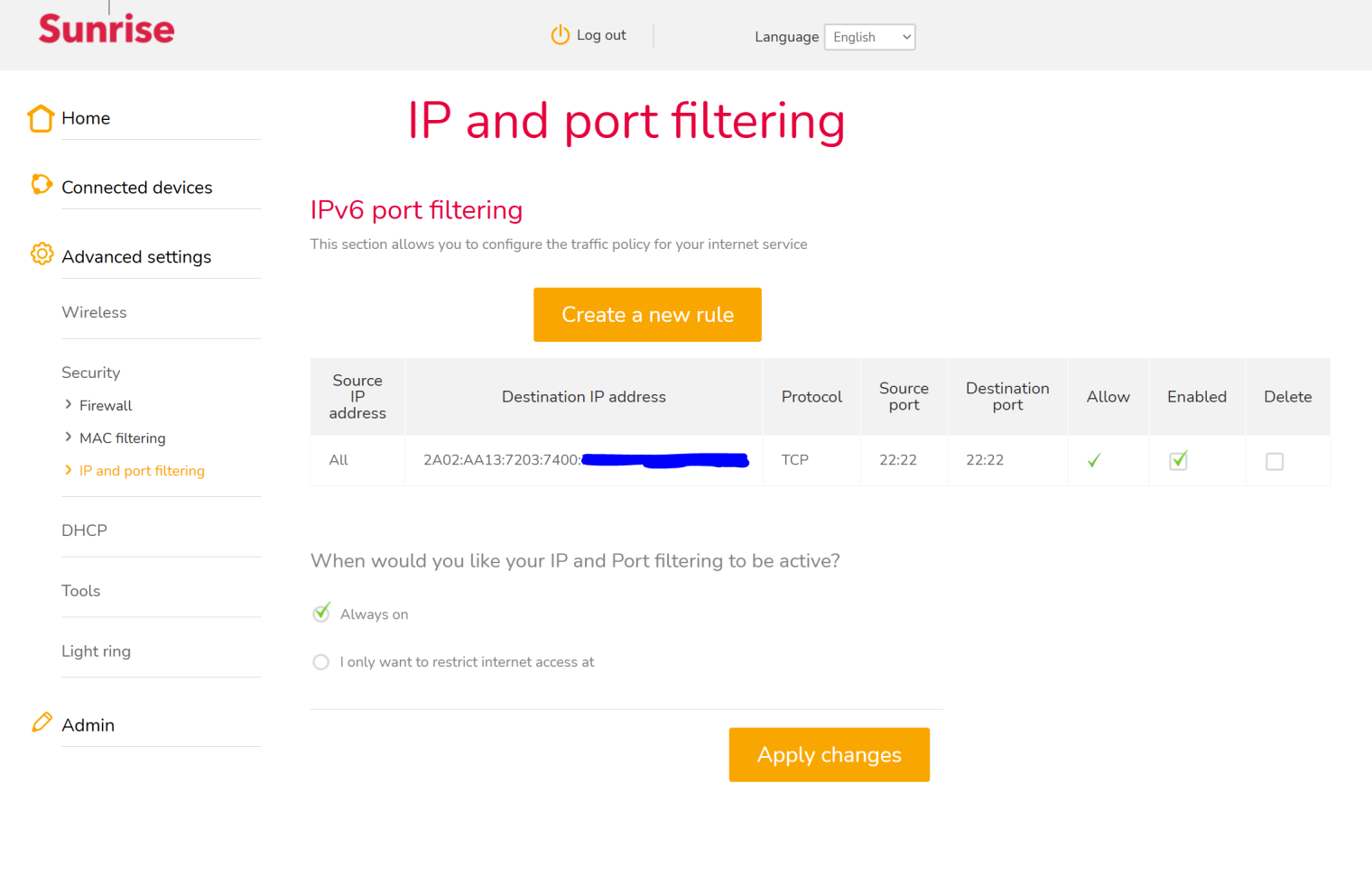Click the green Allow checkmark in rule row
Image resolution: width=1372 pixels, height=885 pixels.
(x=1094, y=461)
